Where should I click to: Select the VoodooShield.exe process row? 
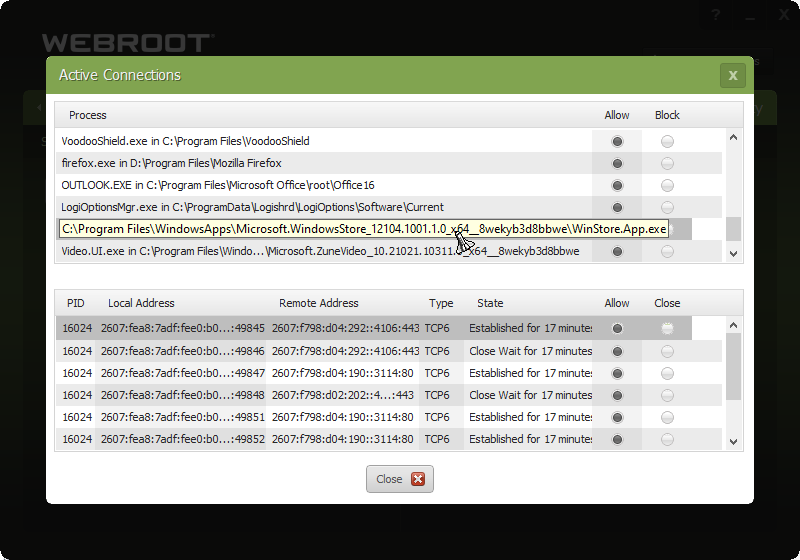(389, 141)
